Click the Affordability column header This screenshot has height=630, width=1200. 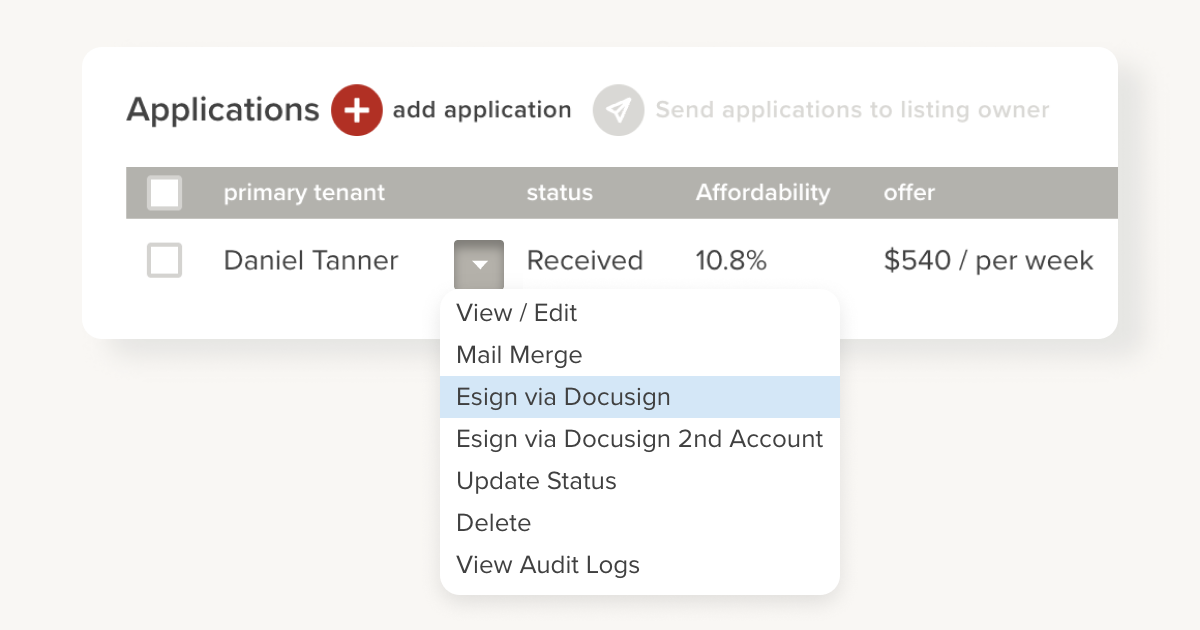(x=763, y=193)
